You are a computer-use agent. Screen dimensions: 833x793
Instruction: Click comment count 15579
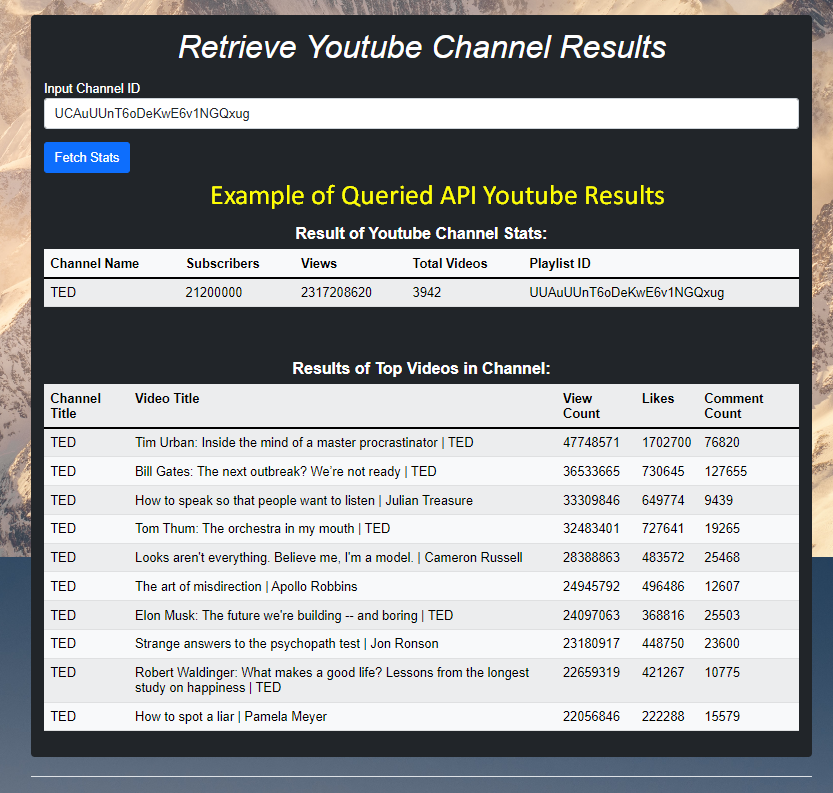point(722,716)
